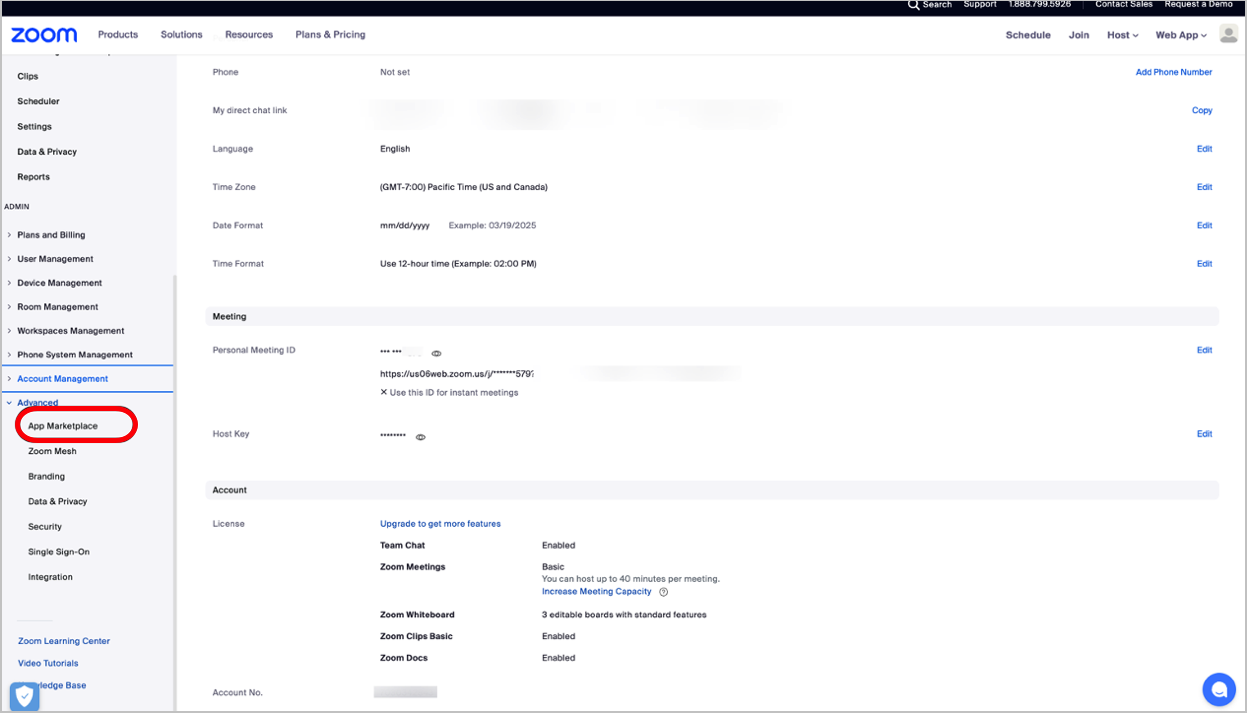Screen dimensions: 1247x713
Task: Click Contact Sales in top bar
Action: coord(1124,5)
